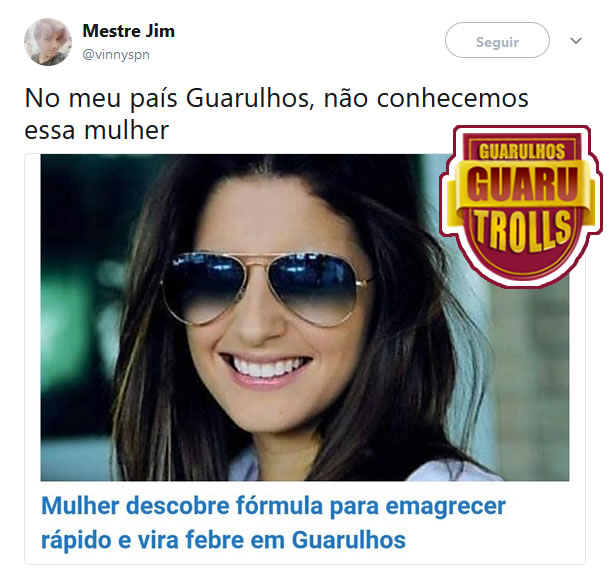Click 'não conhecemos' in the tweet

pyautogui.click(x=426, y=98)
